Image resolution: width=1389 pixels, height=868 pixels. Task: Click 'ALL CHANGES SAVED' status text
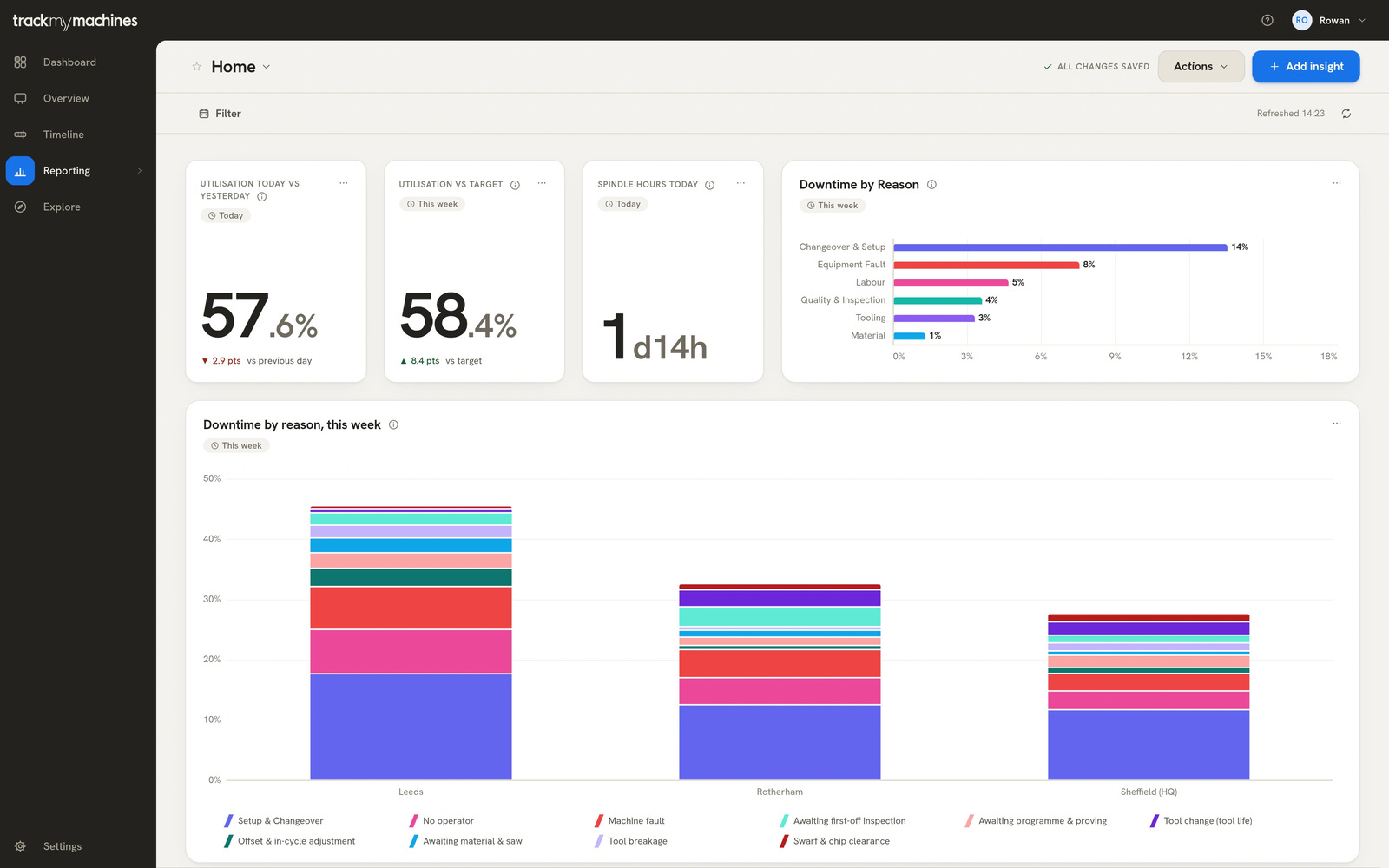click(1103, 67)
